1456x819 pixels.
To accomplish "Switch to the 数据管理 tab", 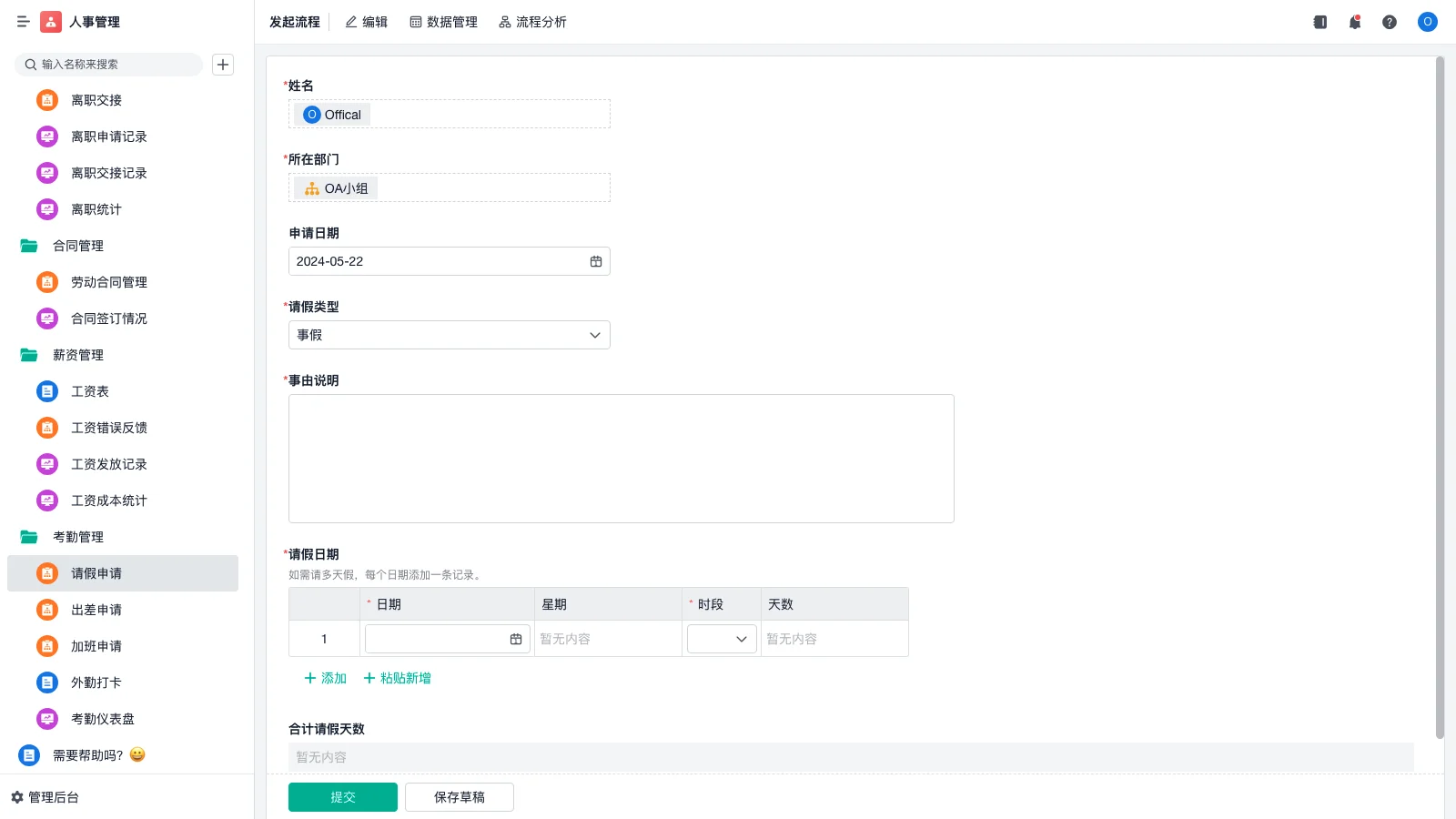I will pos(444,22).
